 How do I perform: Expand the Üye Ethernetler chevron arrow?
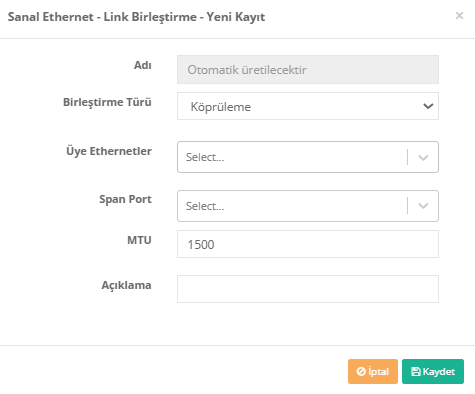(423, 157)
